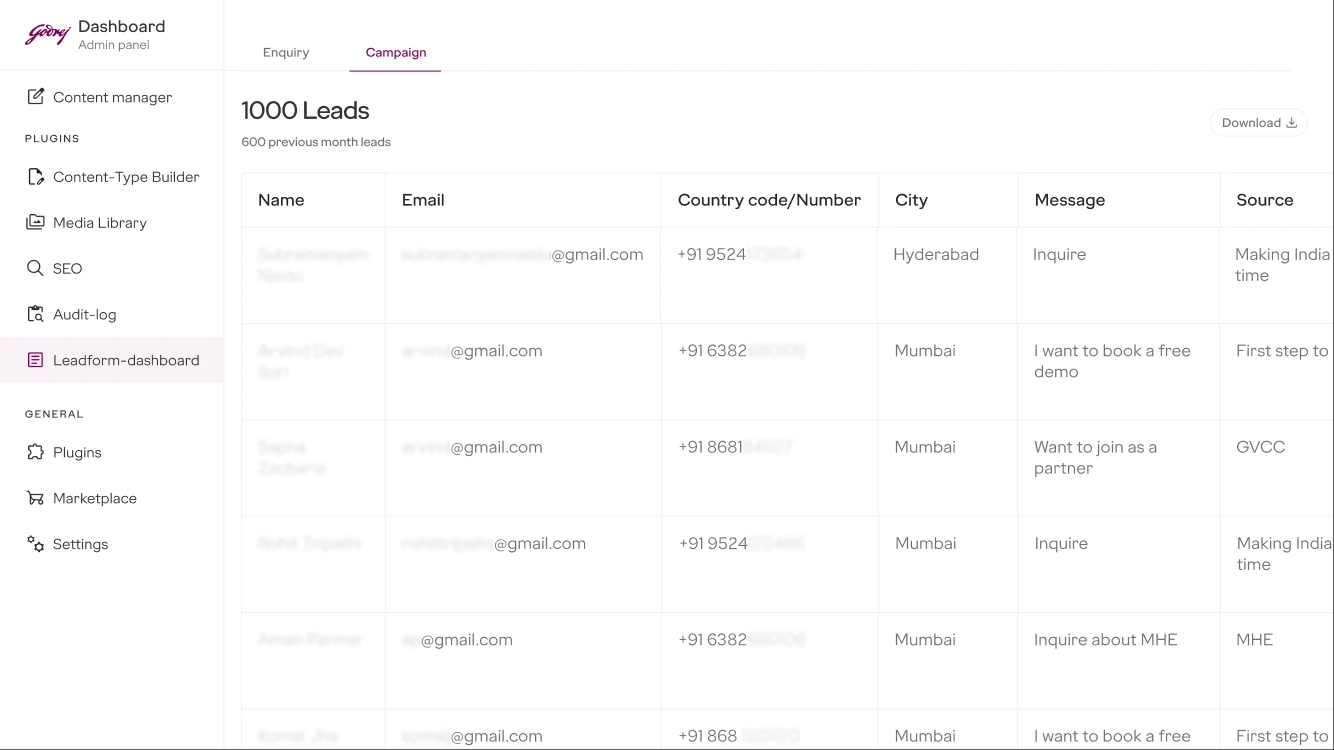This screenshot has width=1334, height=750.
Task: Click the SEO magnifier icon
Action: 35,268
